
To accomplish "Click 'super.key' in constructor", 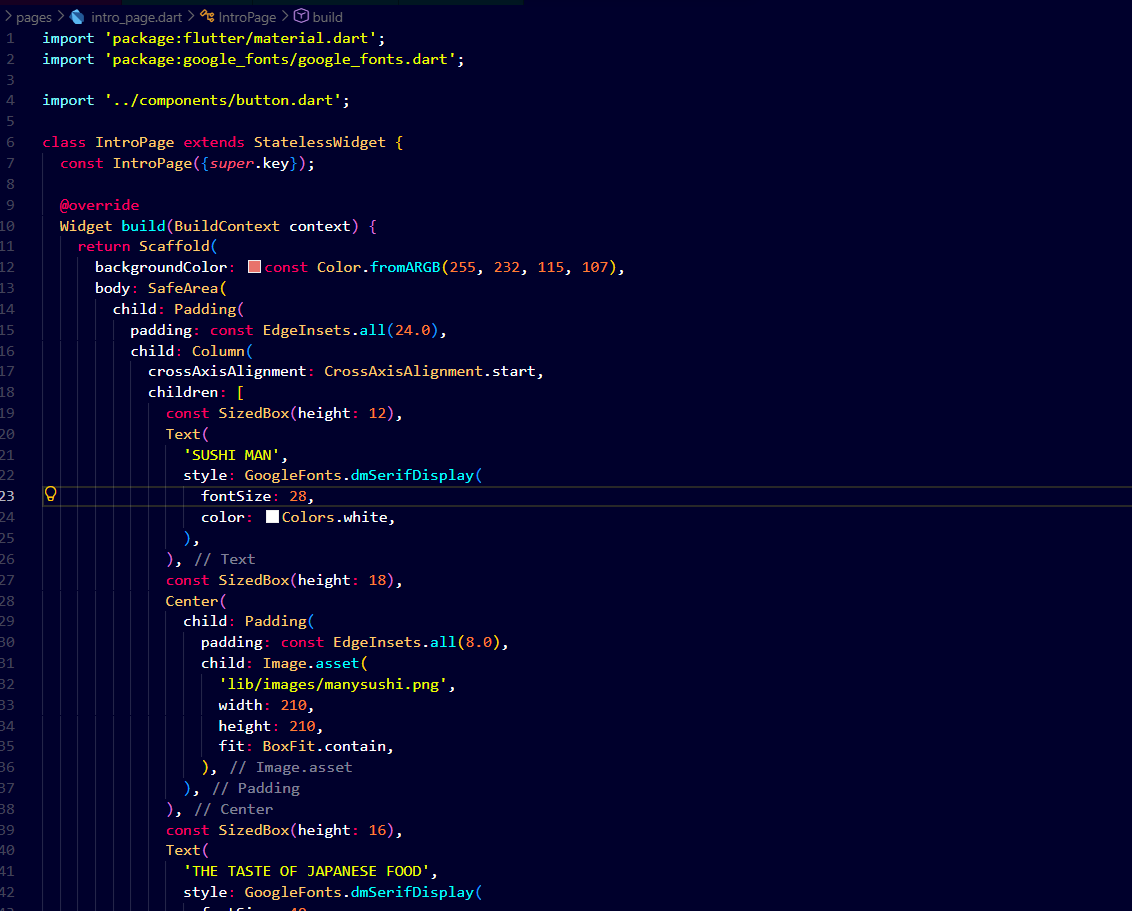I will (x=249, y=163).
